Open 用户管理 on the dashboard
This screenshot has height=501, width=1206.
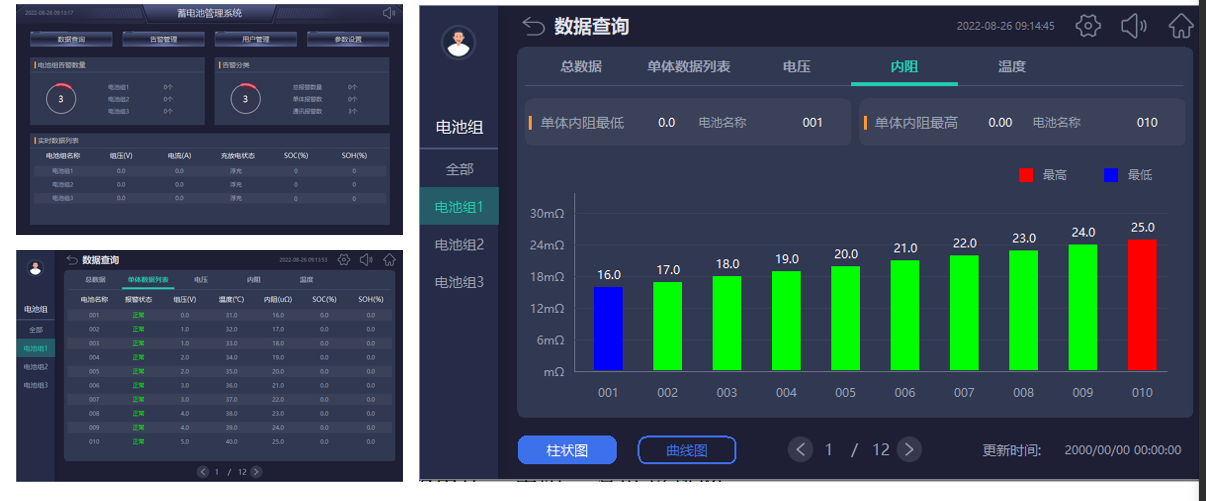pos(256,40)
